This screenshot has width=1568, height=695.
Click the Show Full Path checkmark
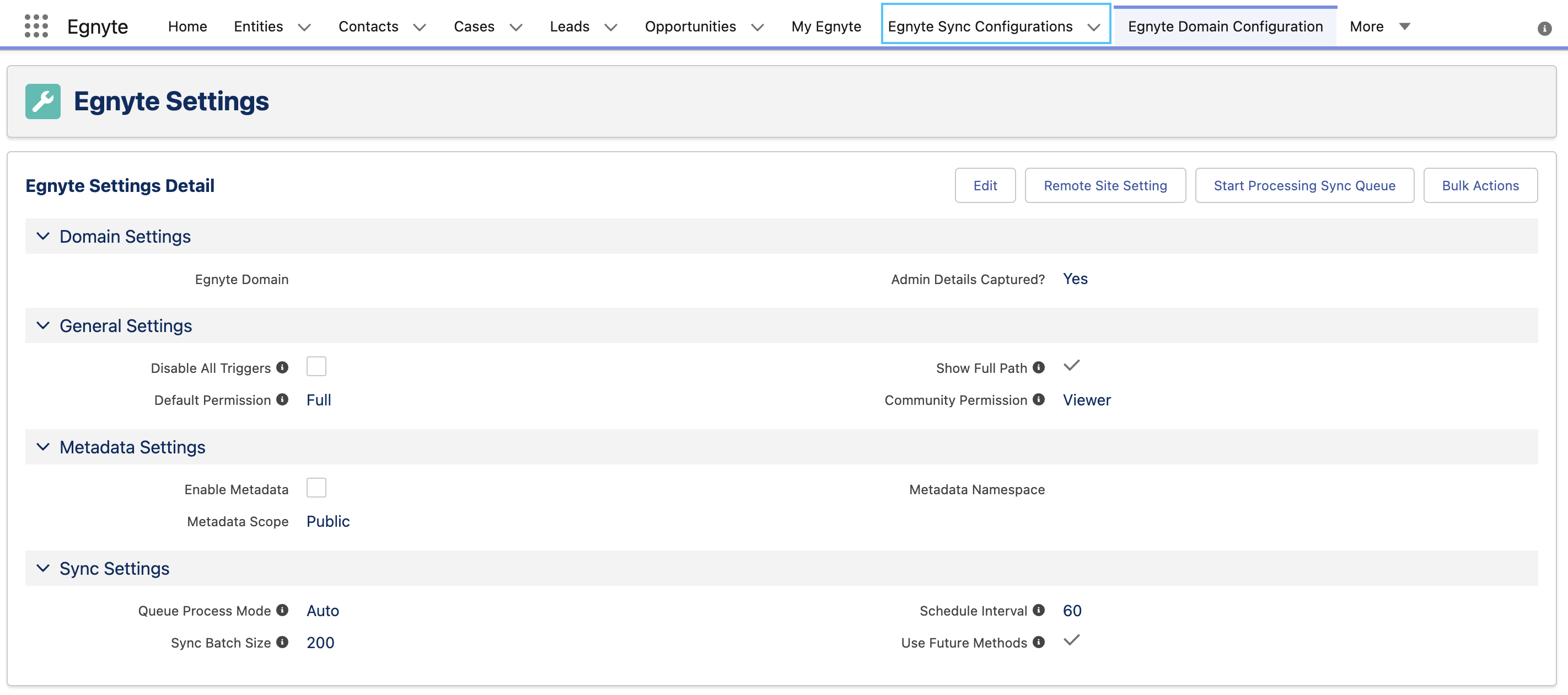click(x=1071, y=366)
